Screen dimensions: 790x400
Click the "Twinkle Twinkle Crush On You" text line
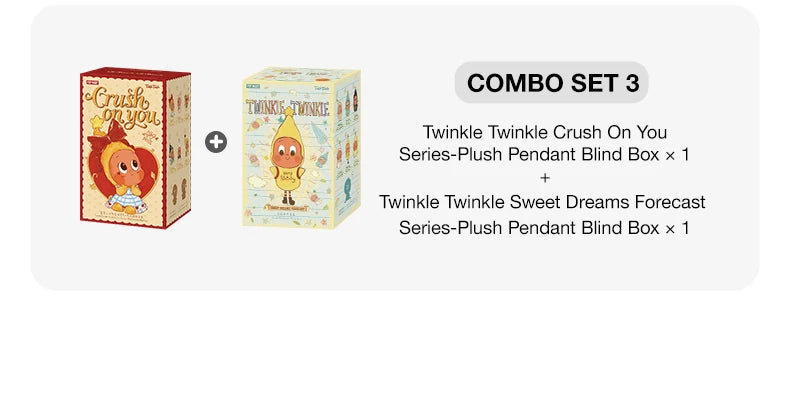pyautogui.click(x=544, y=132)
